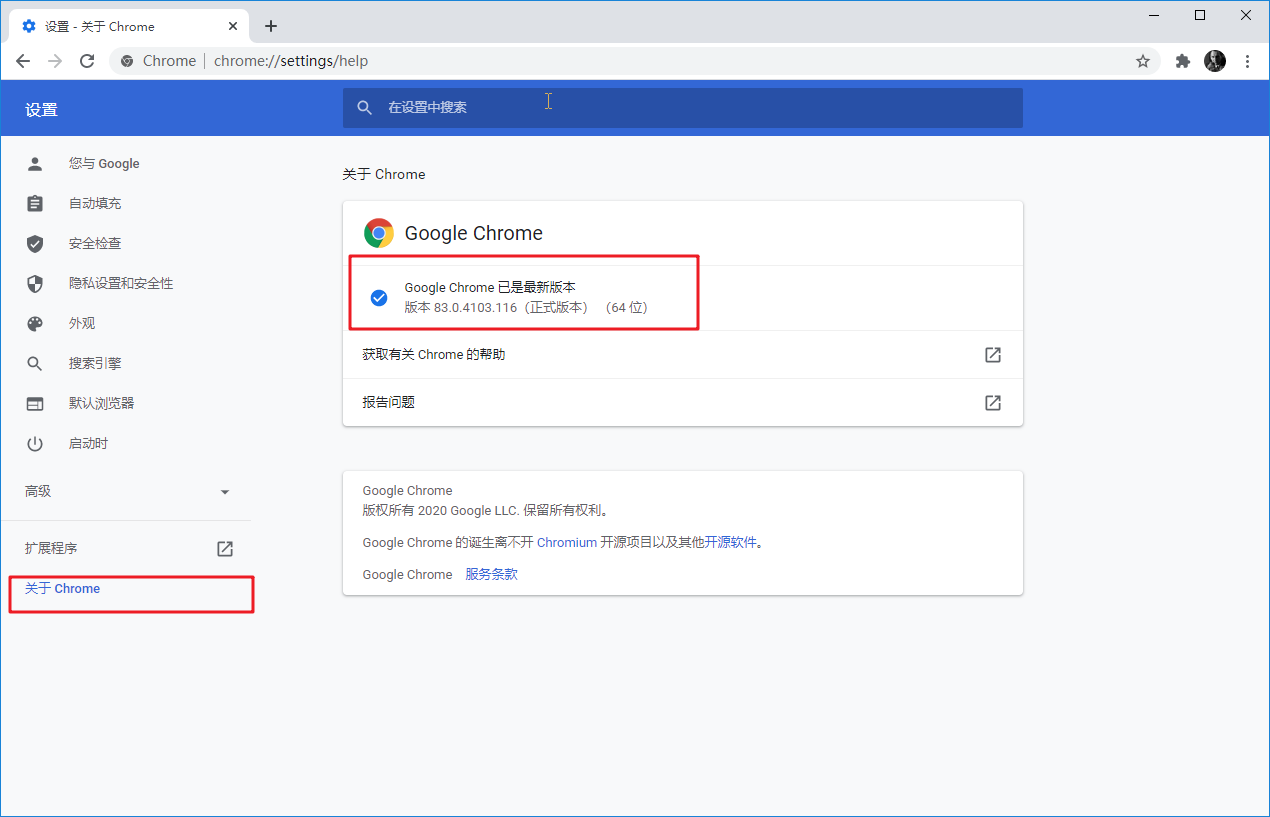The image size is (1270, 817).
Task: Click the magnifier icon in settings search
Action: pyautogui.click(x=365, y=107)
